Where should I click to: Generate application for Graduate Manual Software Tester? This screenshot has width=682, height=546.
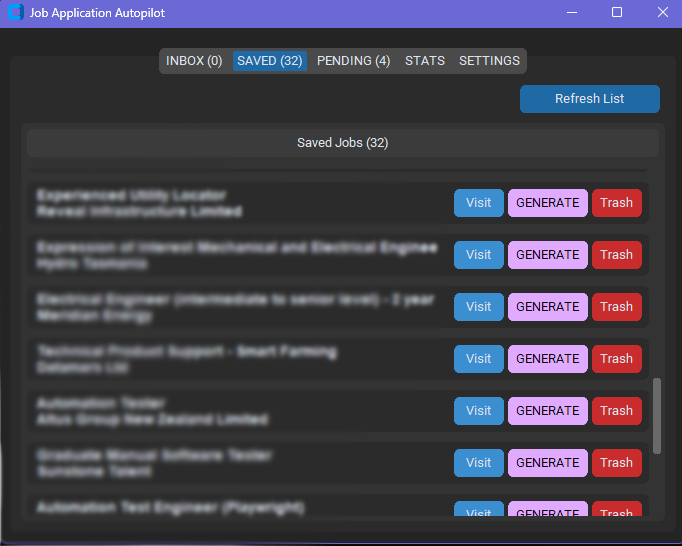548,463
